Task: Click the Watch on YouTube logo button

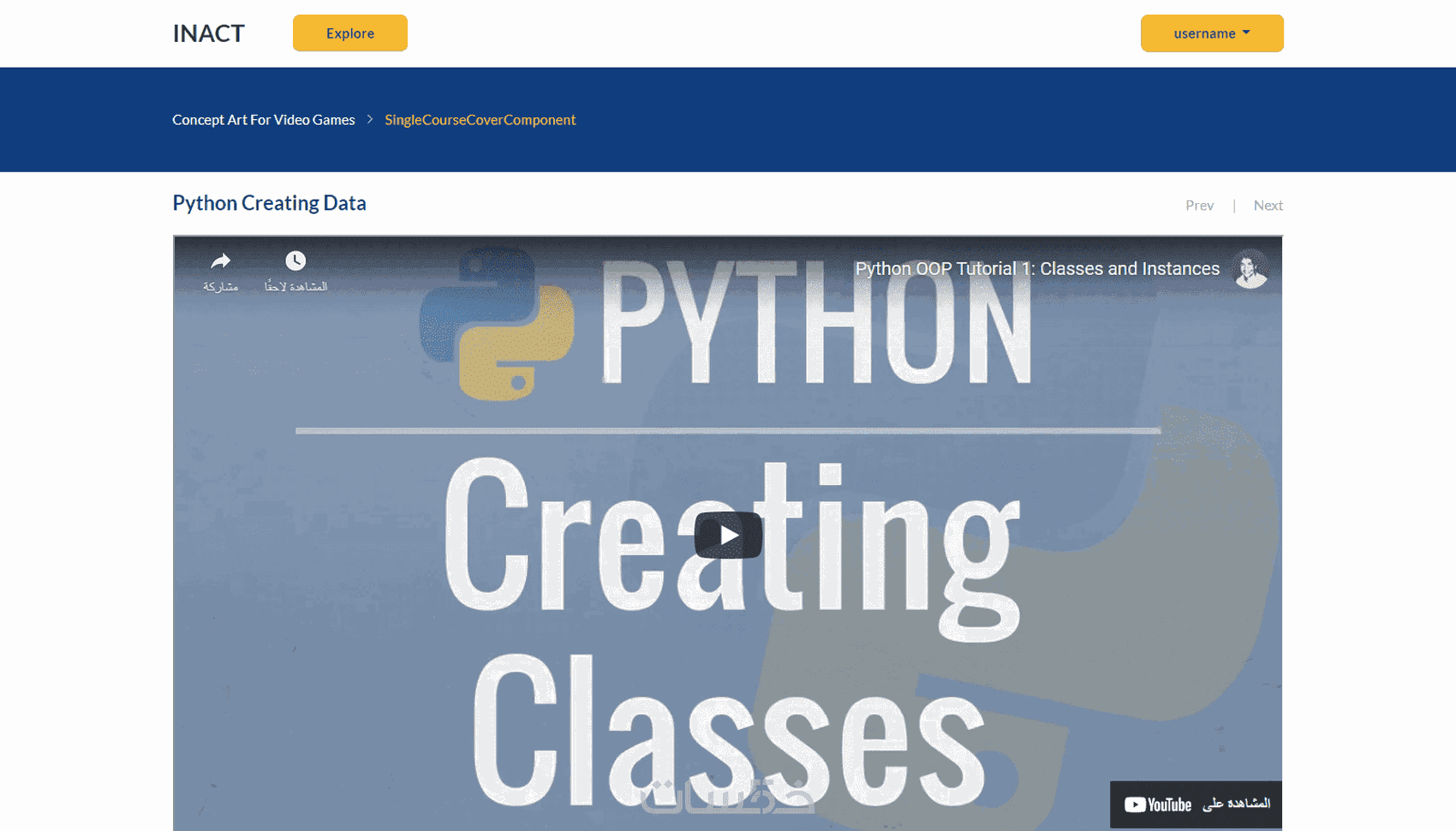Action: pos(1196,804)
